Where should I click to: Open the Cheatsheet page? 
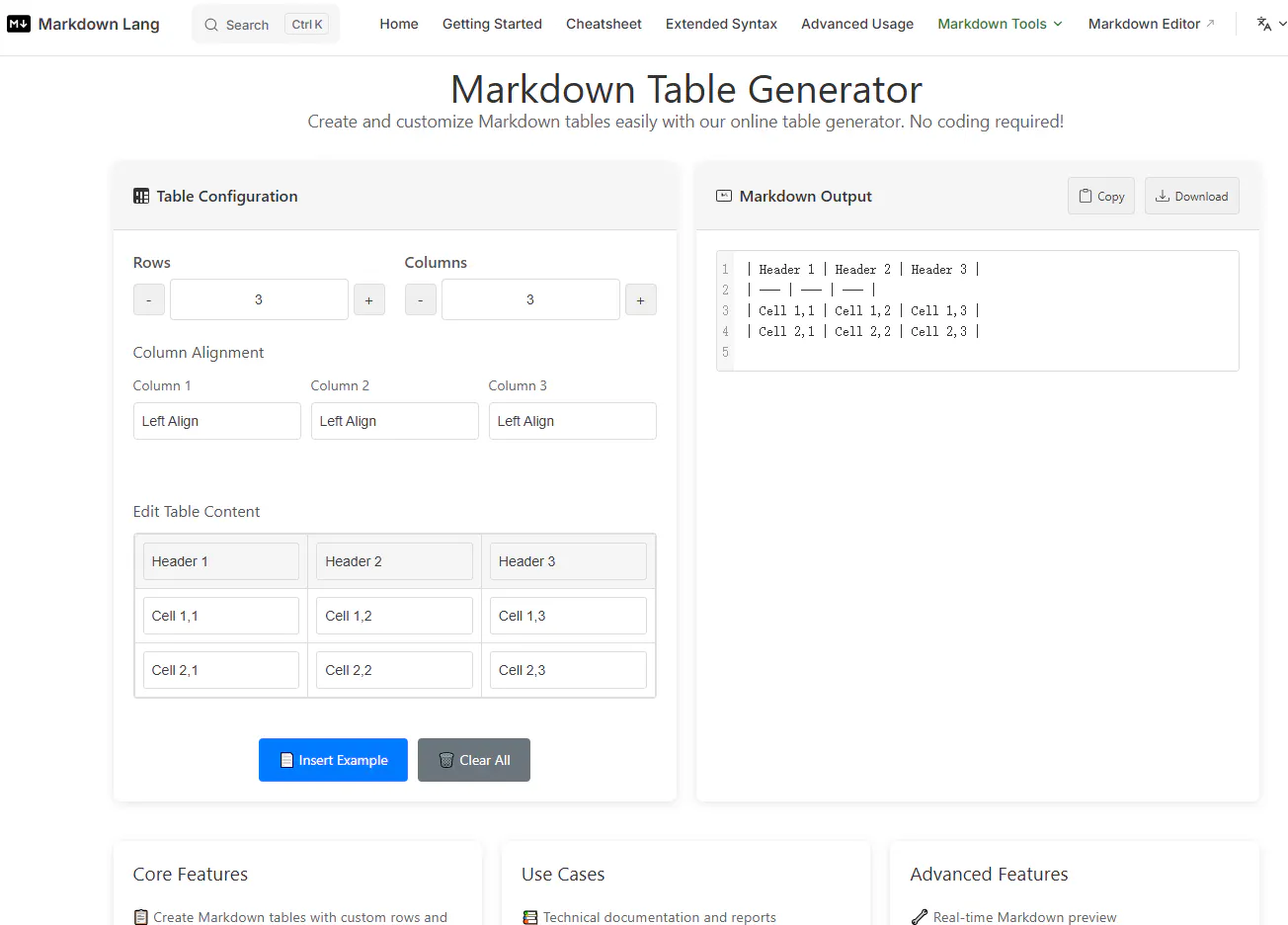point(604,24)
